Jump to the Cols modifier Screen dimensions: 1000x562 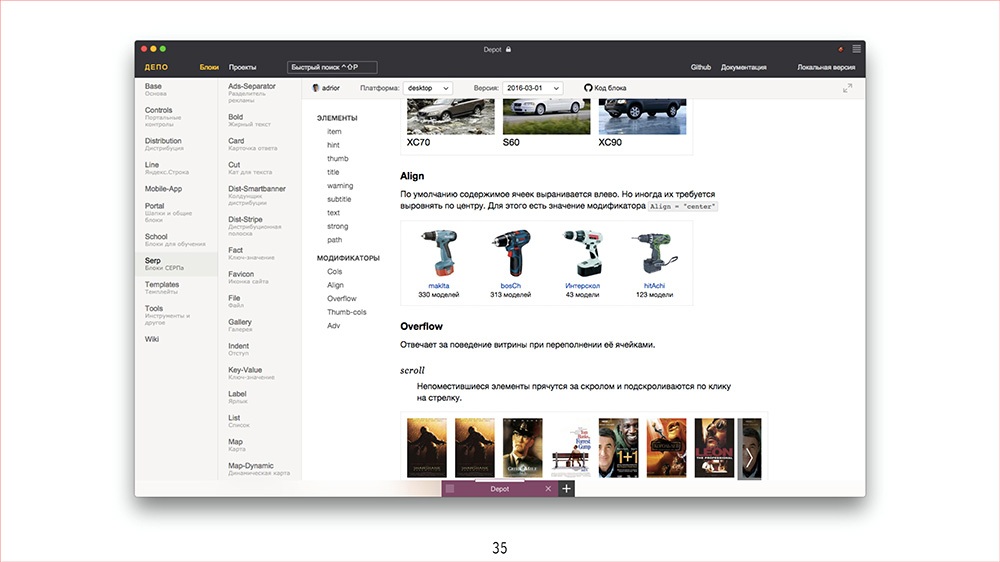334,272
